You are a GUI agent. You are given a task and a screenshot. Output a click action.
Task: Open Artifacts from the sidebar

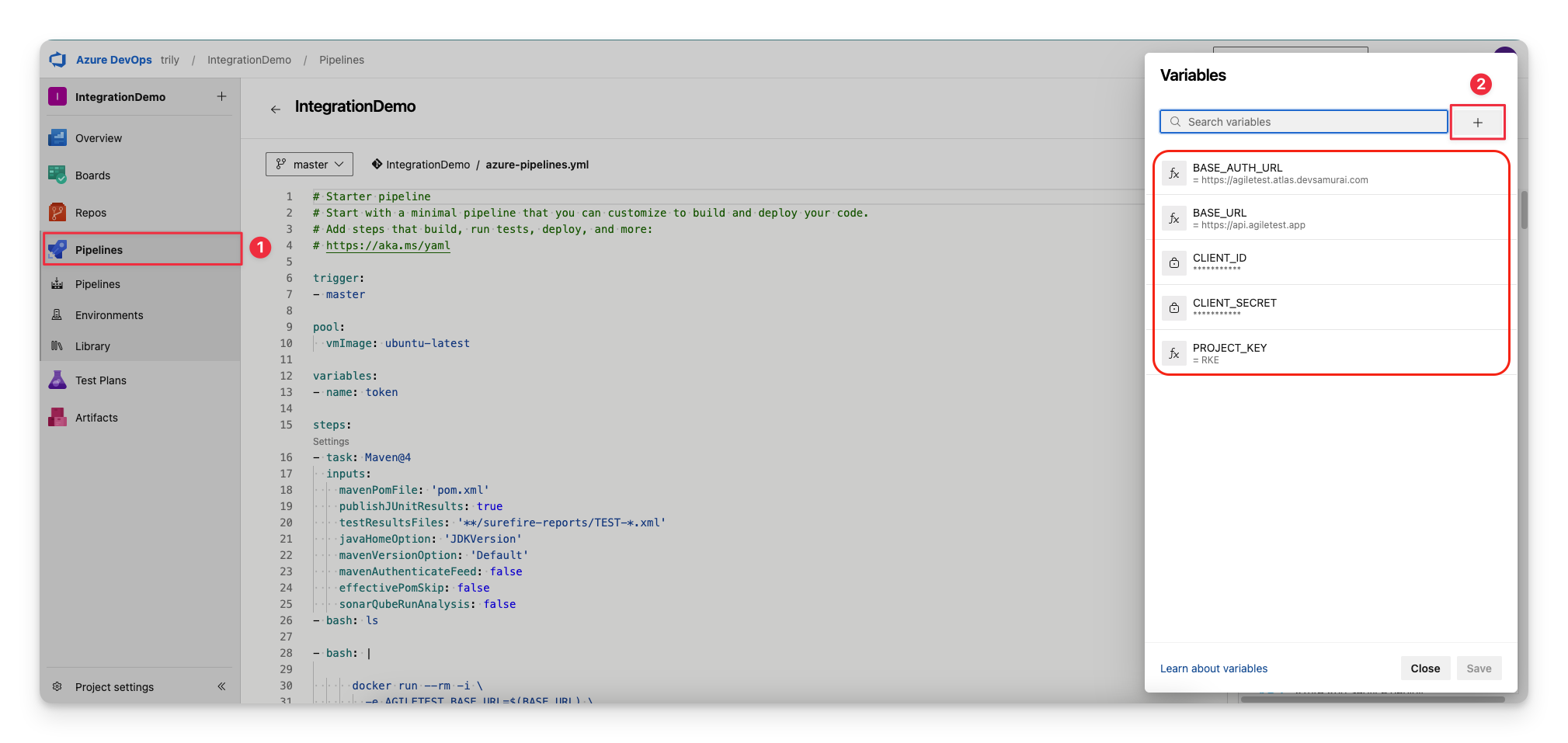point(95,417)
